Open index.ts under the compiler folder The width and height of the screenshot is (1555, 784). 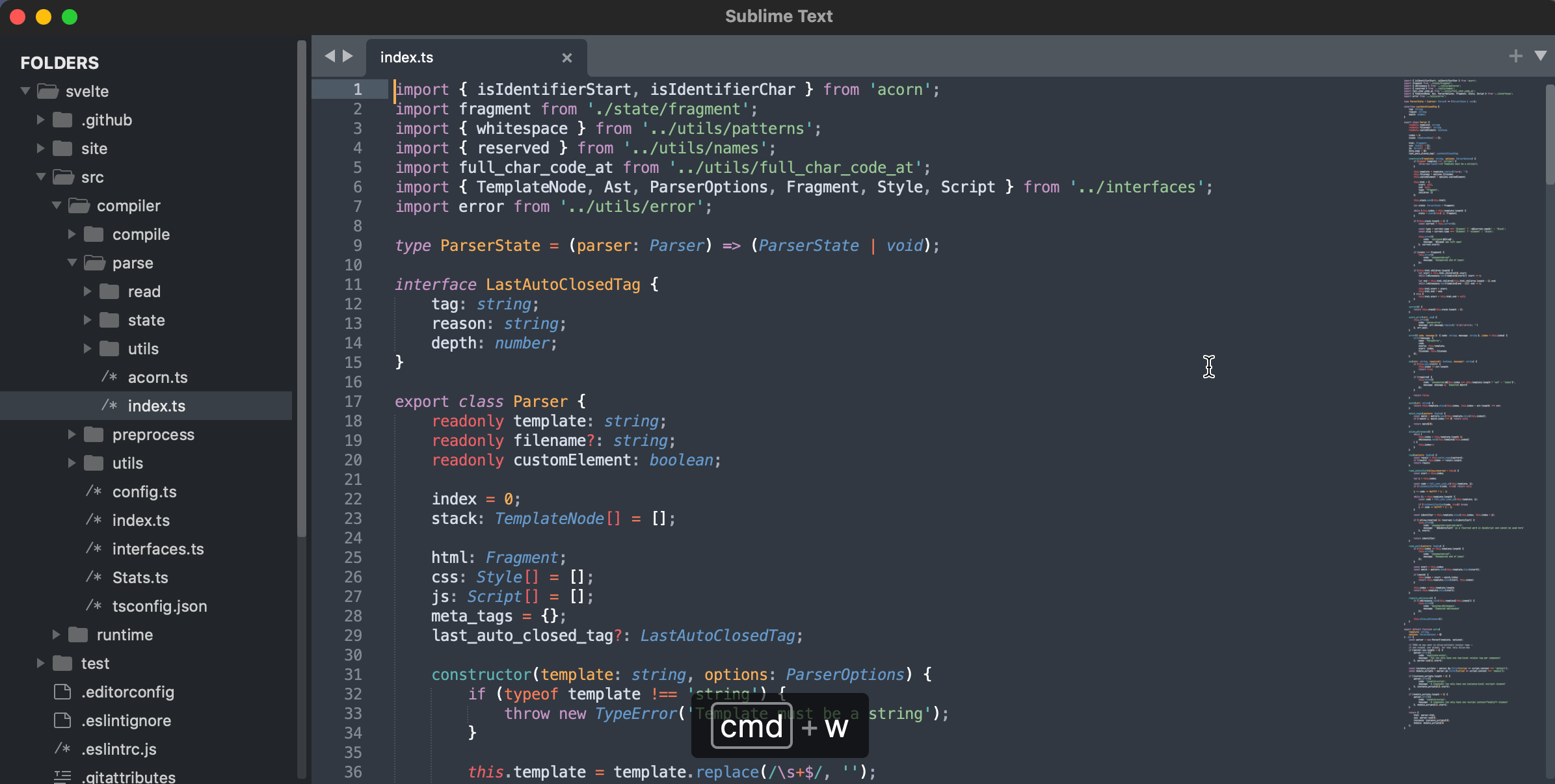141,520
